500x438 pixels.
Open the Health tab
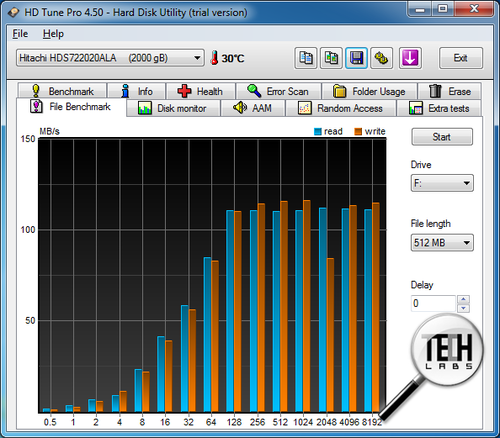tap(201, 91)
